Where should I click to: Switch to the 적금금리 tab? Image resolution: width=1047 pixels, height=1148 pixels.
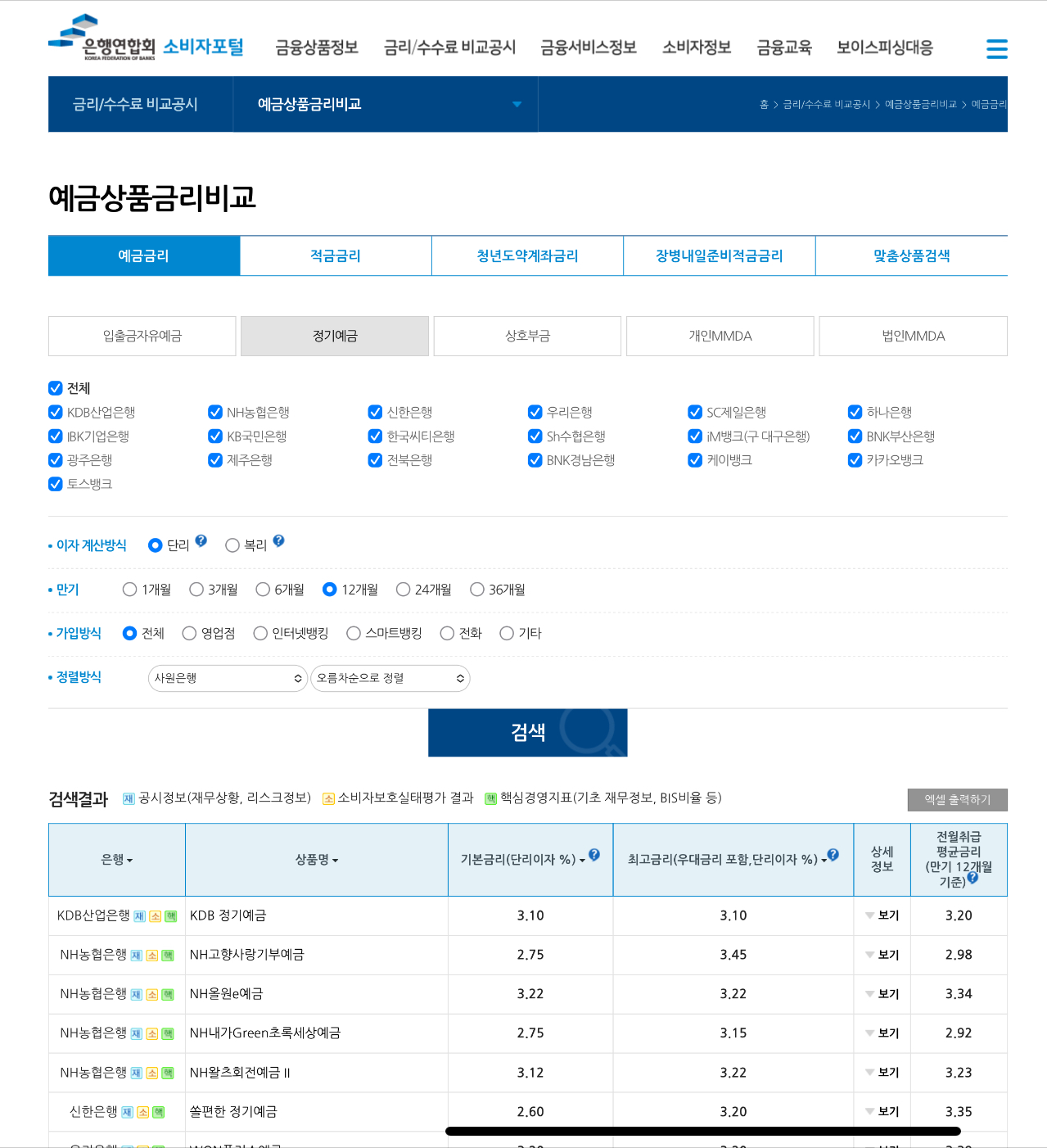click(336, 255)
